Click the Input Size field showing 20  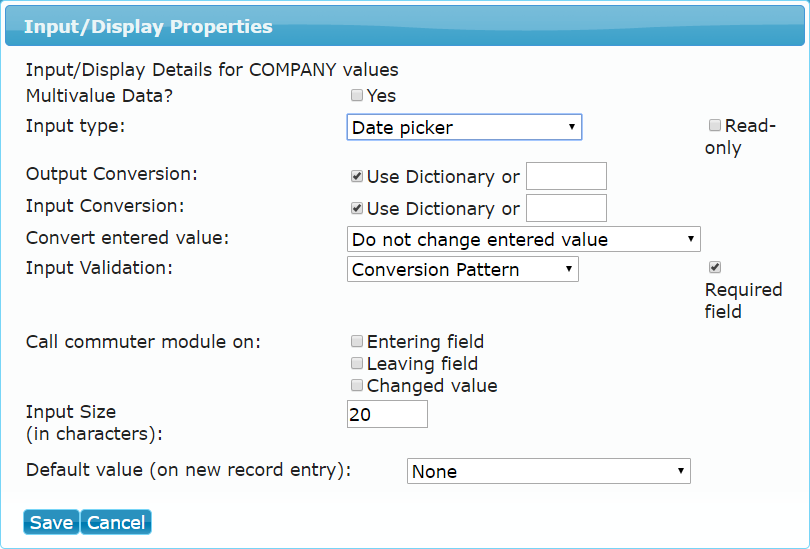point(387,414)
